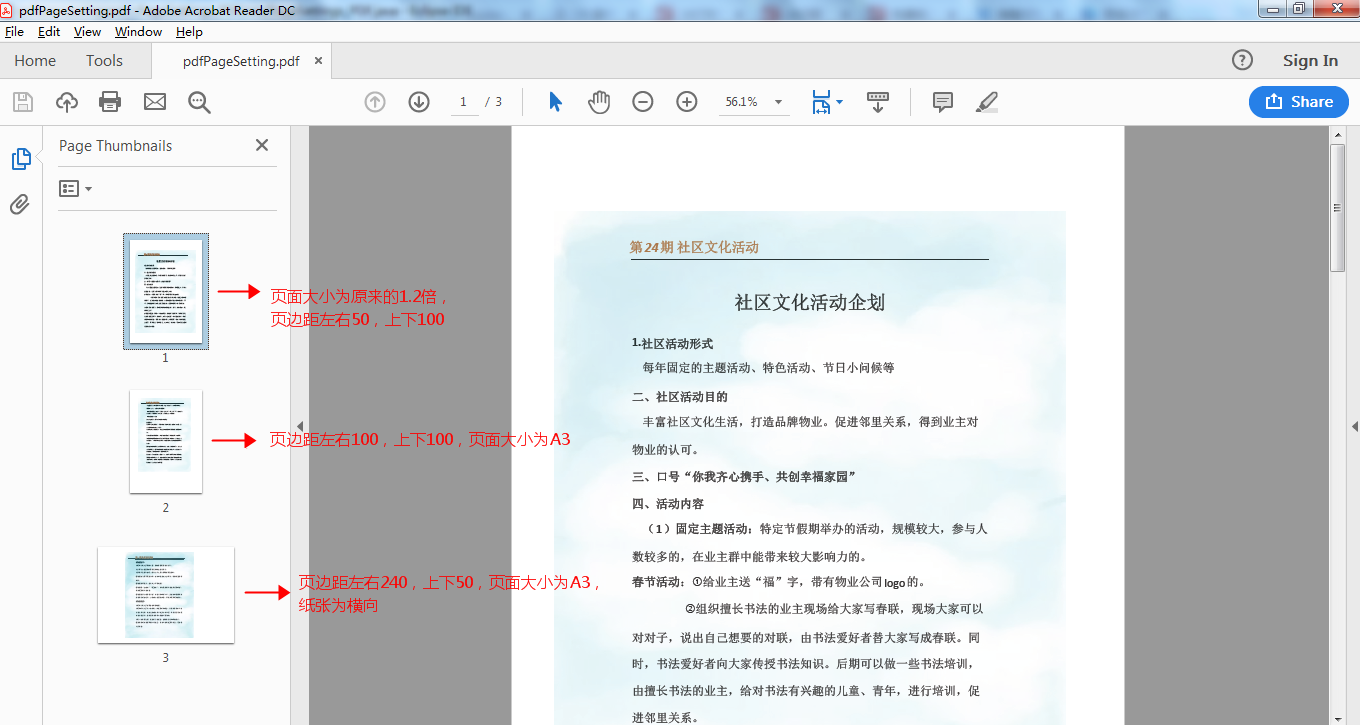Enter Read Mode via toolbar icon
1360x725 pixels.
(x=877, y=101)
